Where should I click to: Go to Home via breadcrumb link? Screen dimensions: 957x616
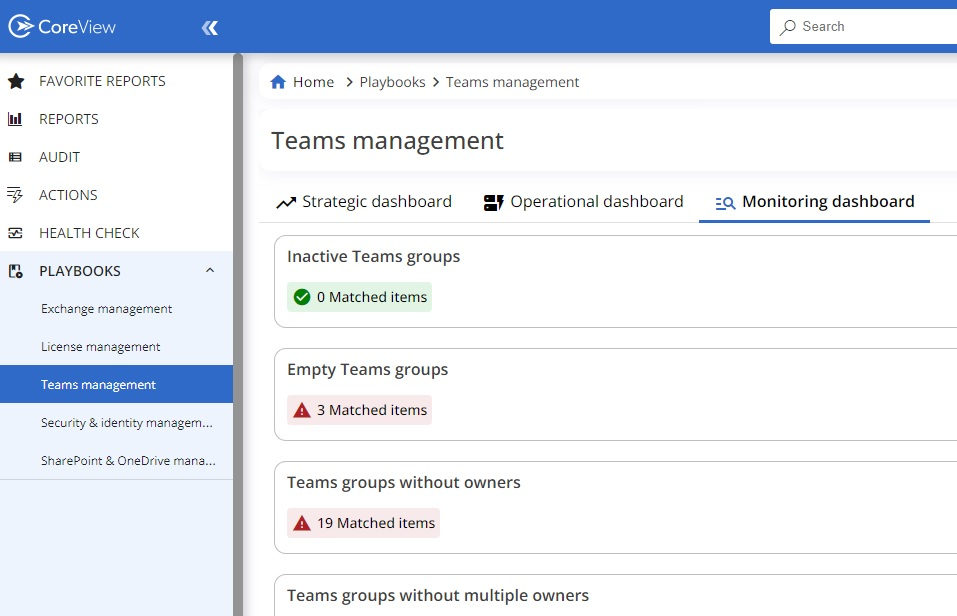(x=313, y=82)
